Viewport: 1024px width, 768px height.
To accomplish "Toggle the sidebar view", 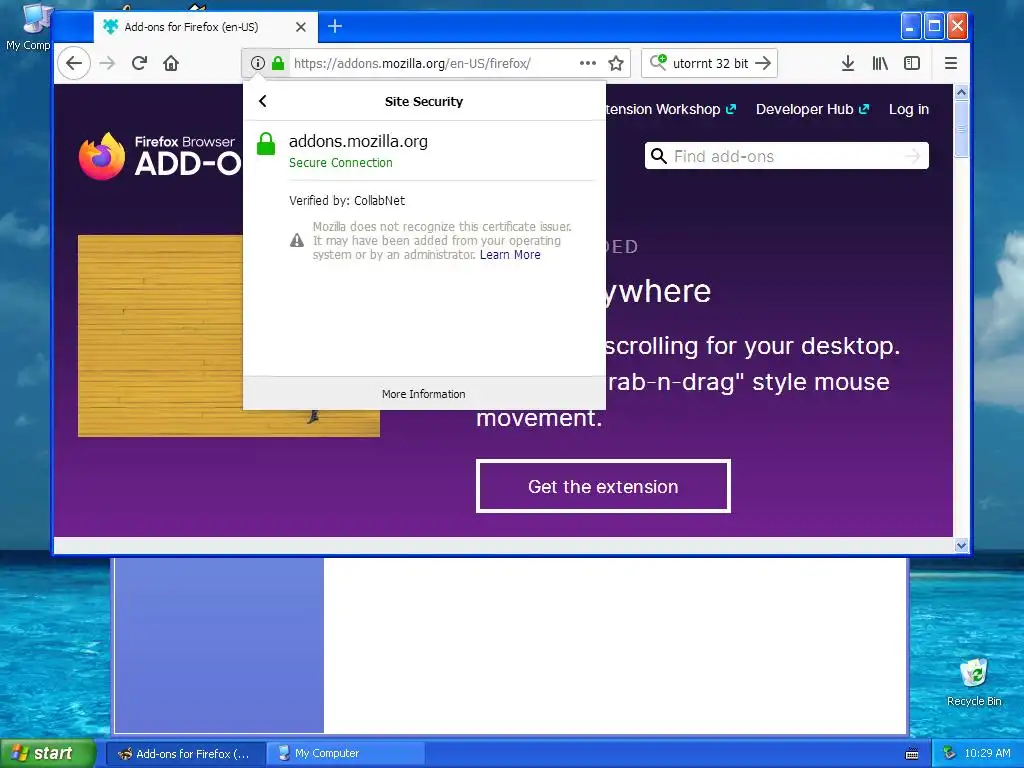I will pos(912,63).
